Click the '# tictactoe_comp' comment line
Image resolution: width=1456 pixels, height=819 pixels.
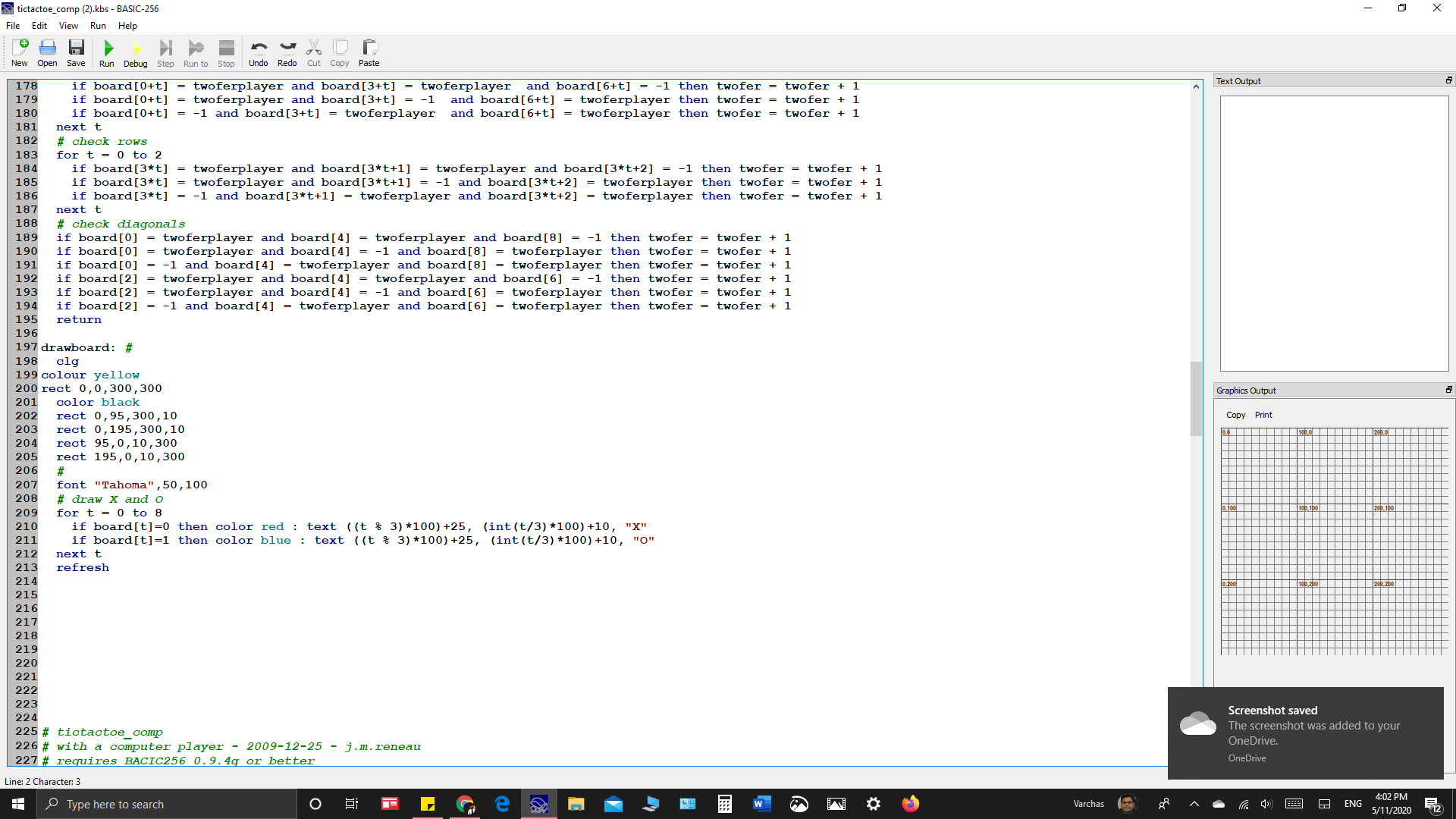coord(102,732)
